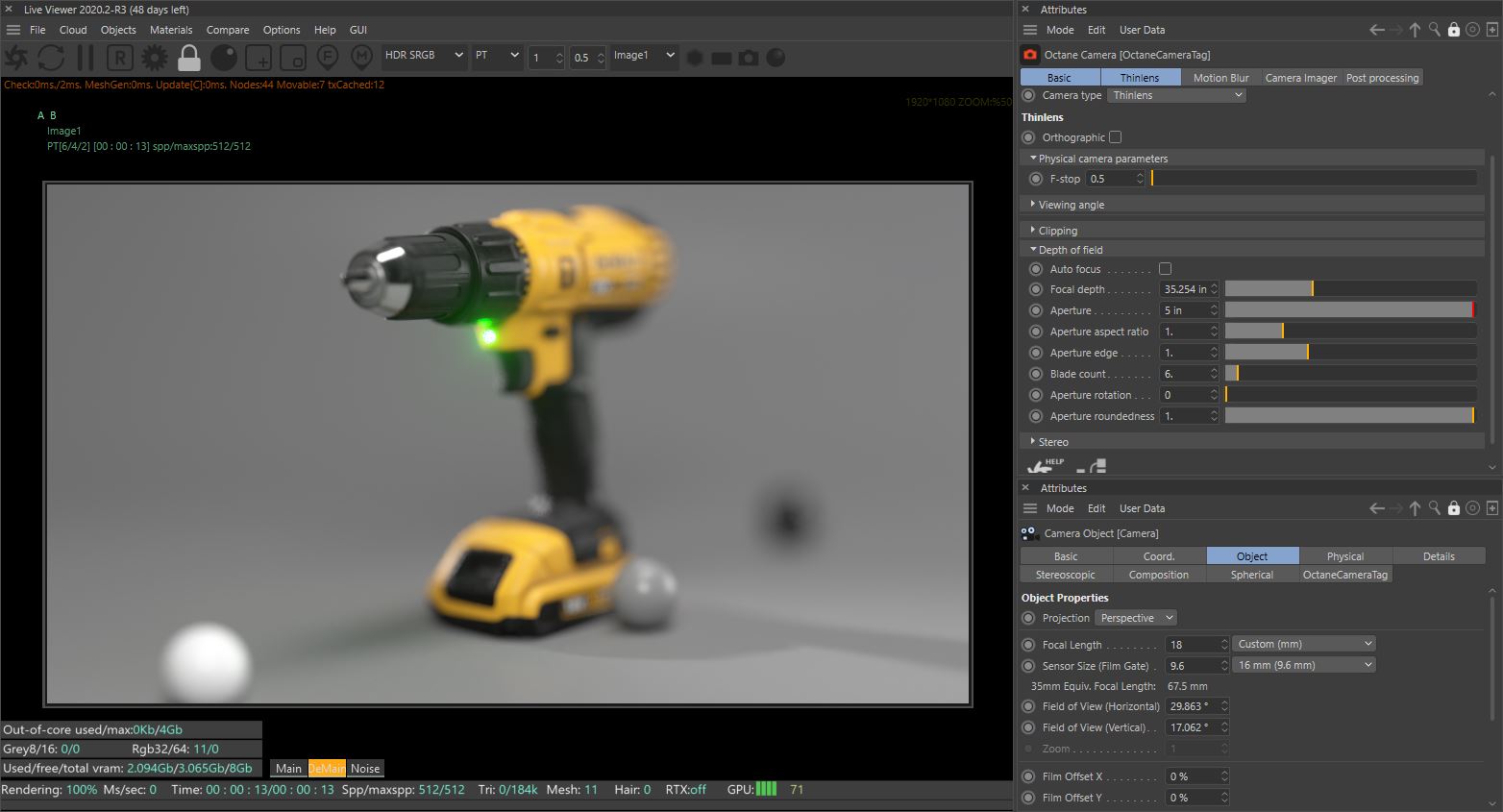The width and height of the screenshot is (1503, 812).
Task: Enable the Orthographic checkbox
Action: (x=1115, y=137)
